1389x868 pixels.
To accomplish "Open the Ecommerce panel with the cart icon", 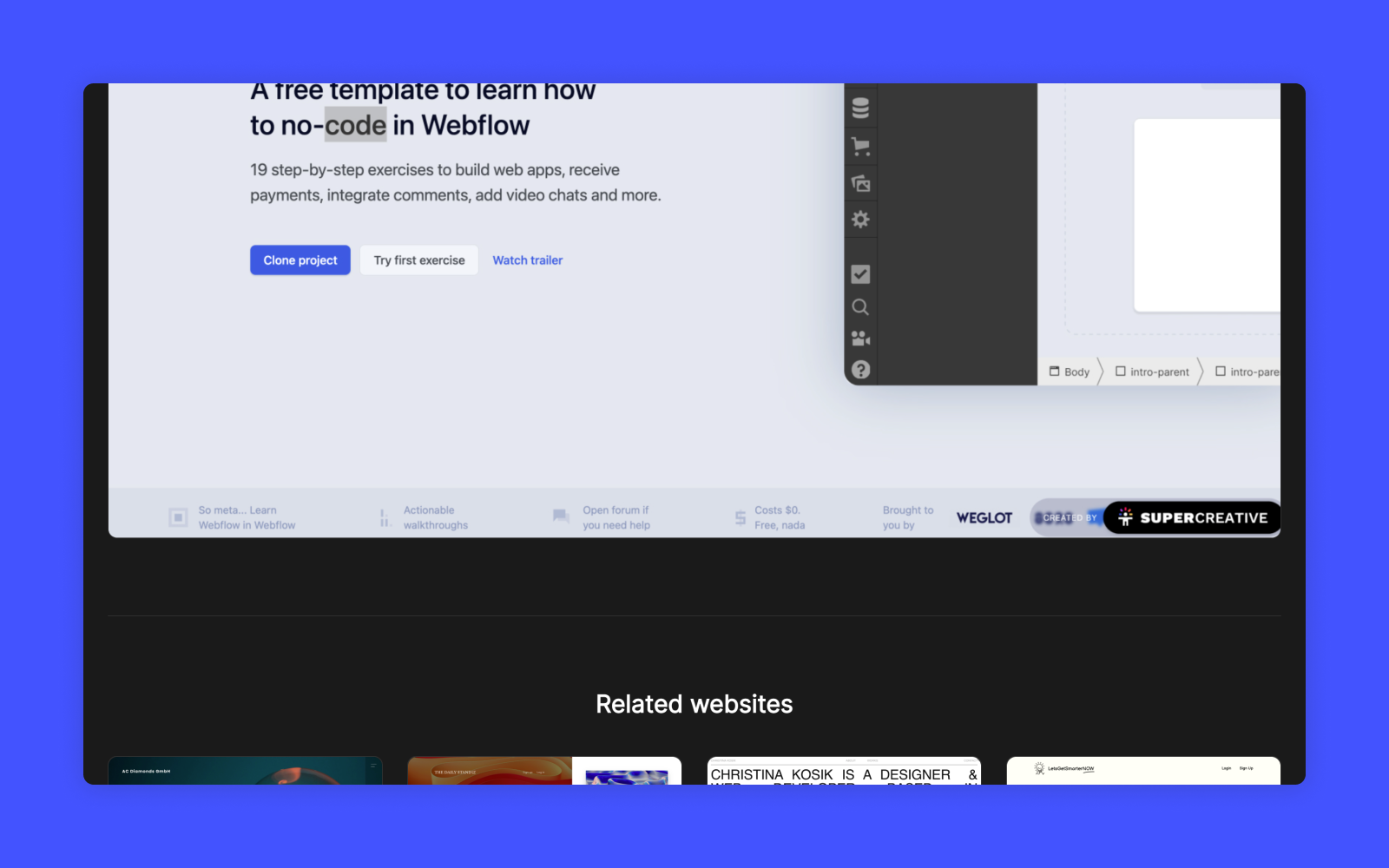I will (860, 146).
